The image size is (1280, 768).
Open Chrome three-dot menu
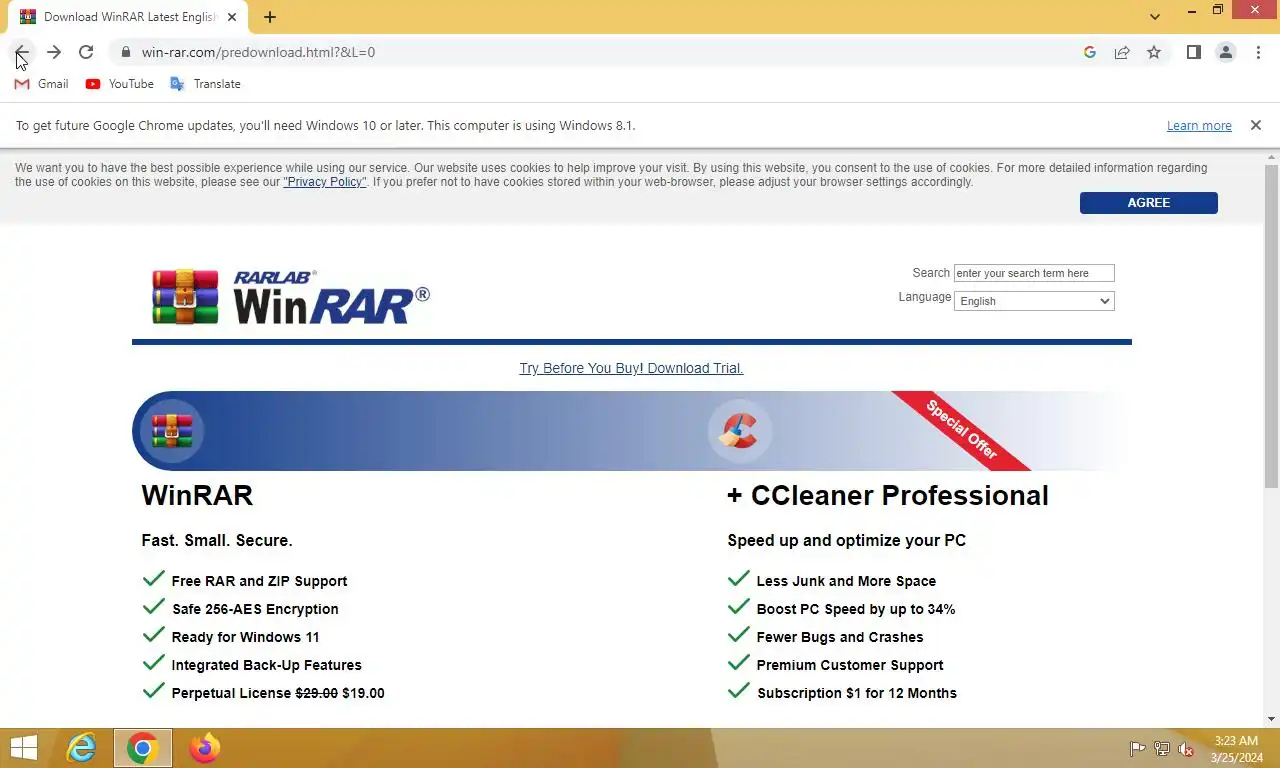(x=1258, y=52)
